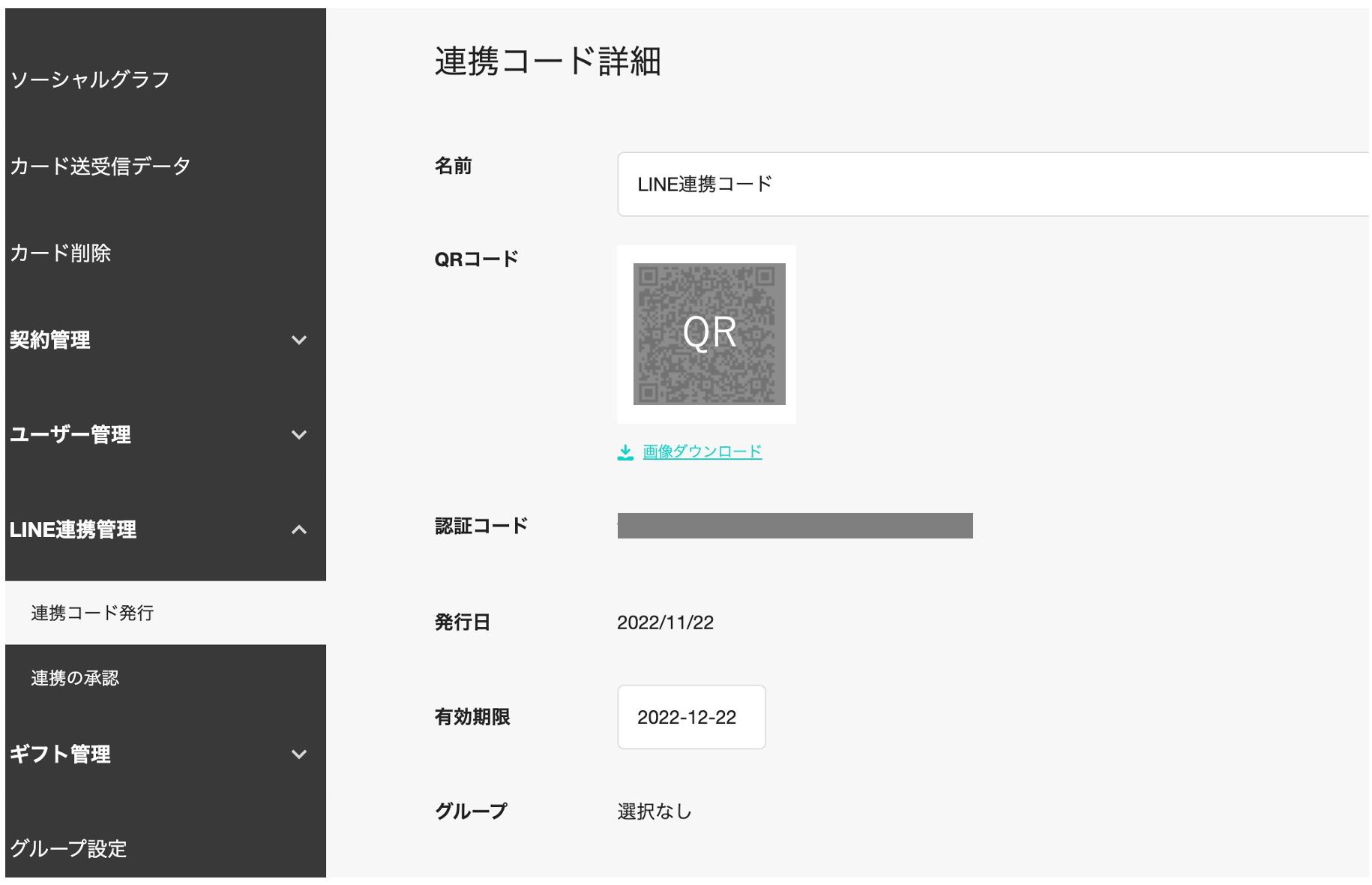Click the 発行日 value 2022/11/22
The height and width of the screenshot is (885, 1372).
665,622
